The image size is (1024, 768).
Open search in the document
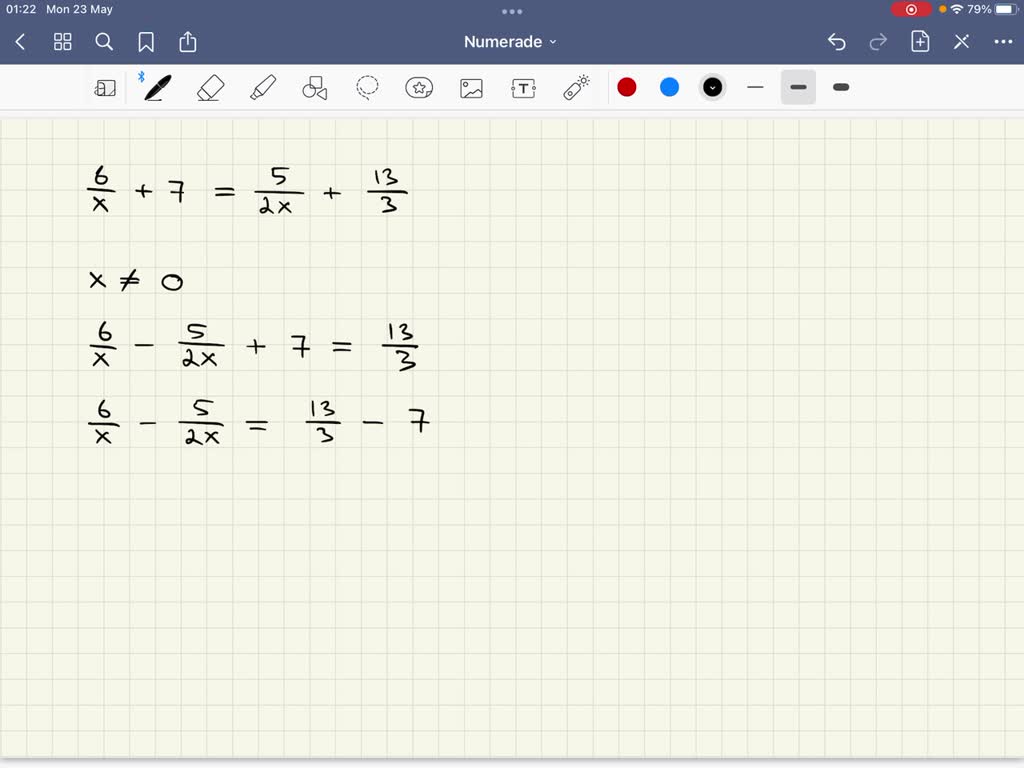(x=104, y=42)
